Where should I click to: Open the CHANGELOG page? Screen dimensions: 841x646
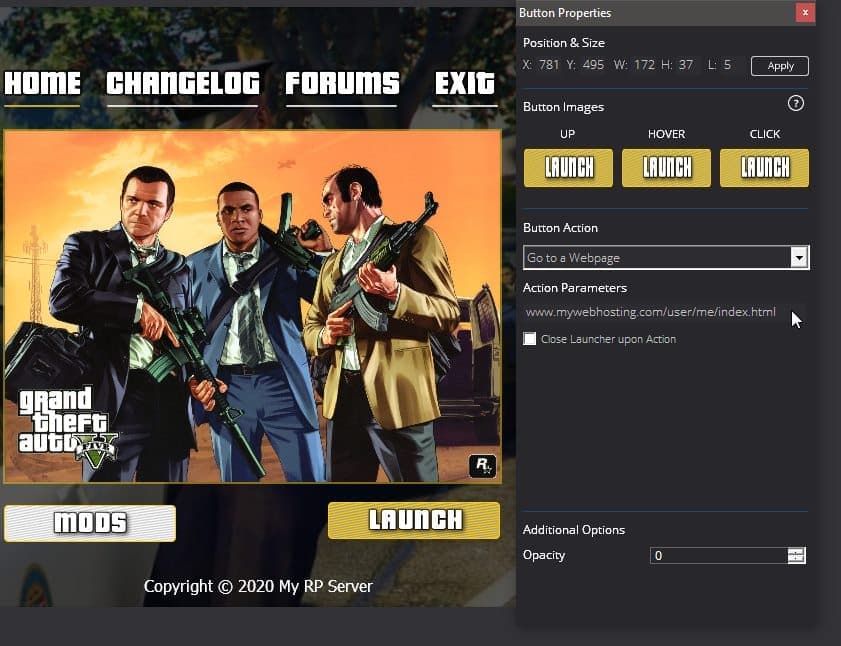coord(182,85)
